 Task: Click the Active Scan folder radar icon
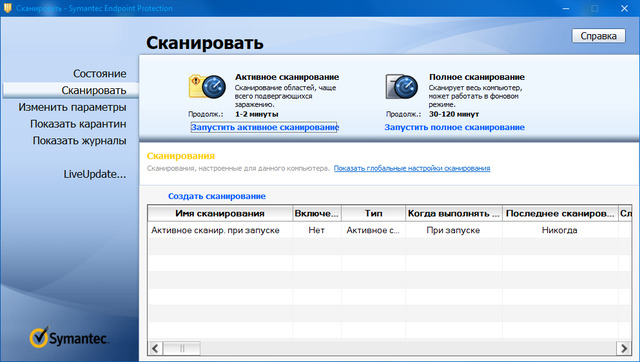pos(207,86)
